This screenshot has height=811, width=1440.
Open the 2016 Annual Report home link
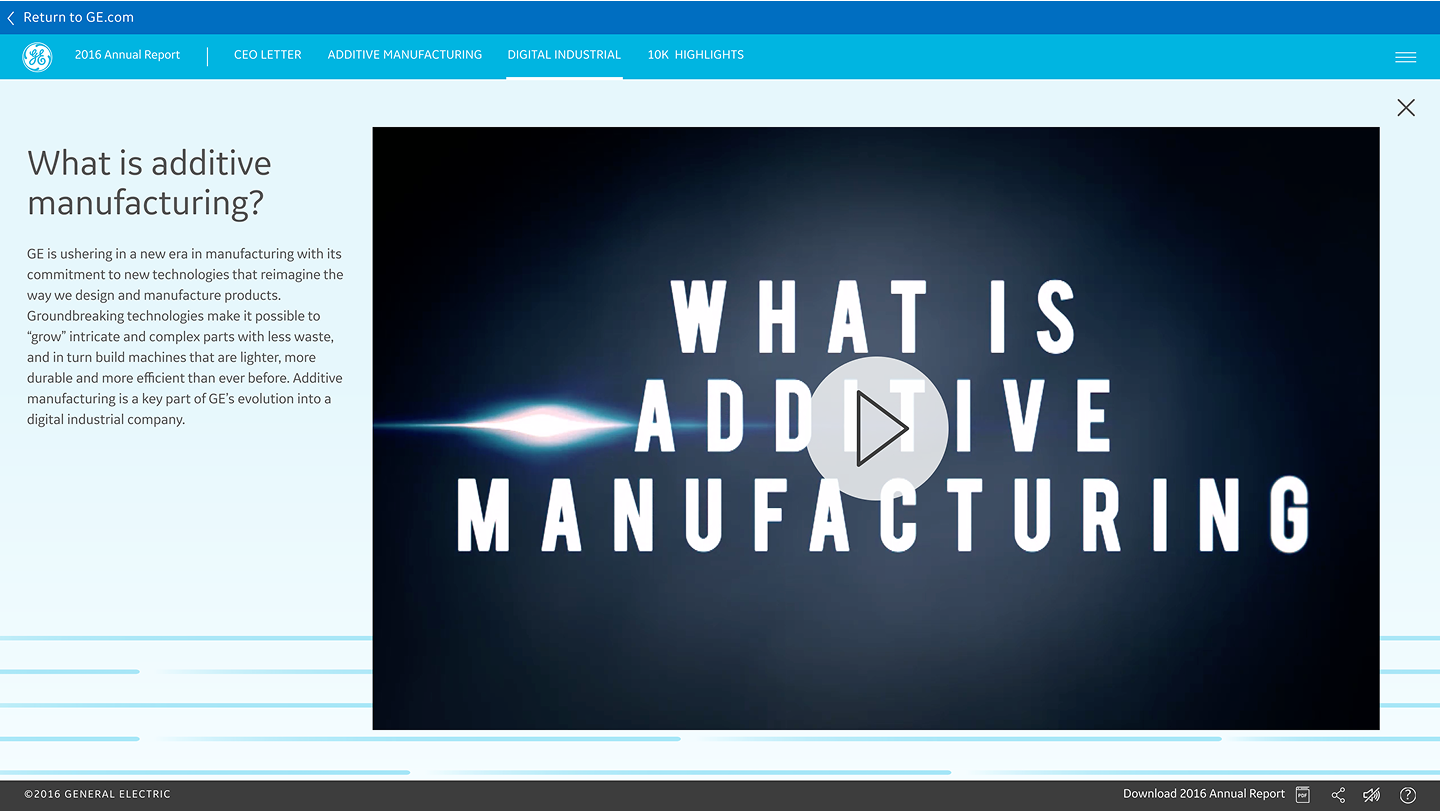click(127, 55)
